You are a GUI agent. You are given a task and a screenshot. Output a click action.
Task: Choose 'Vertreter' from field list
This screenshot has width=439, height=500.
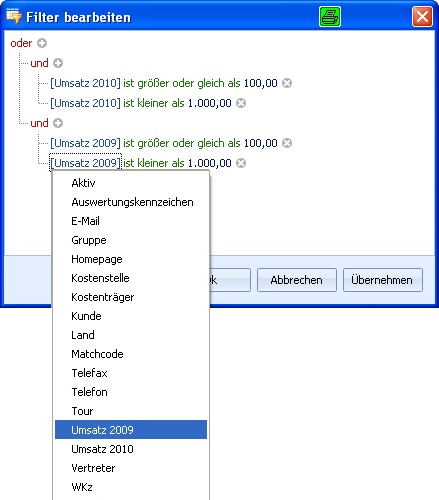pos(131,468)
